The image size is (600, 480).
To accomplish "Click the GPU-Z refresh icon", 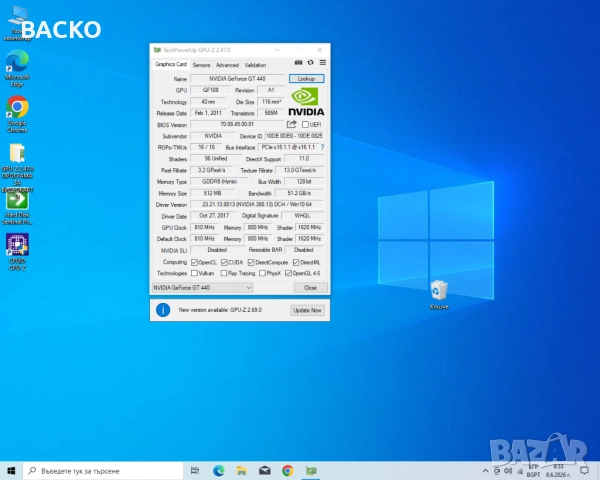I will [310, 62].
